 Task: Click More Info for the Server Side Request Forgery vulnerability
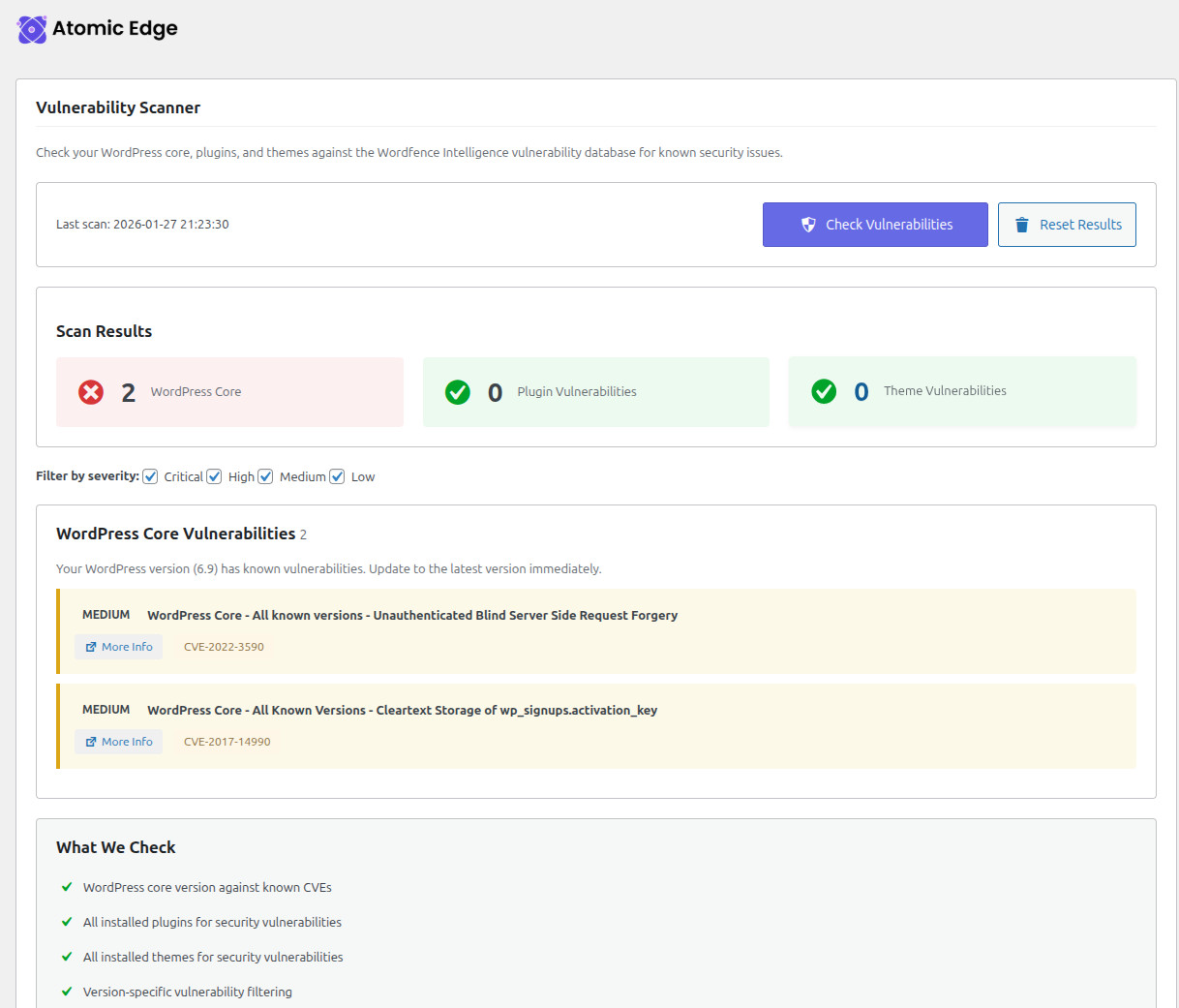pos(118,646)
